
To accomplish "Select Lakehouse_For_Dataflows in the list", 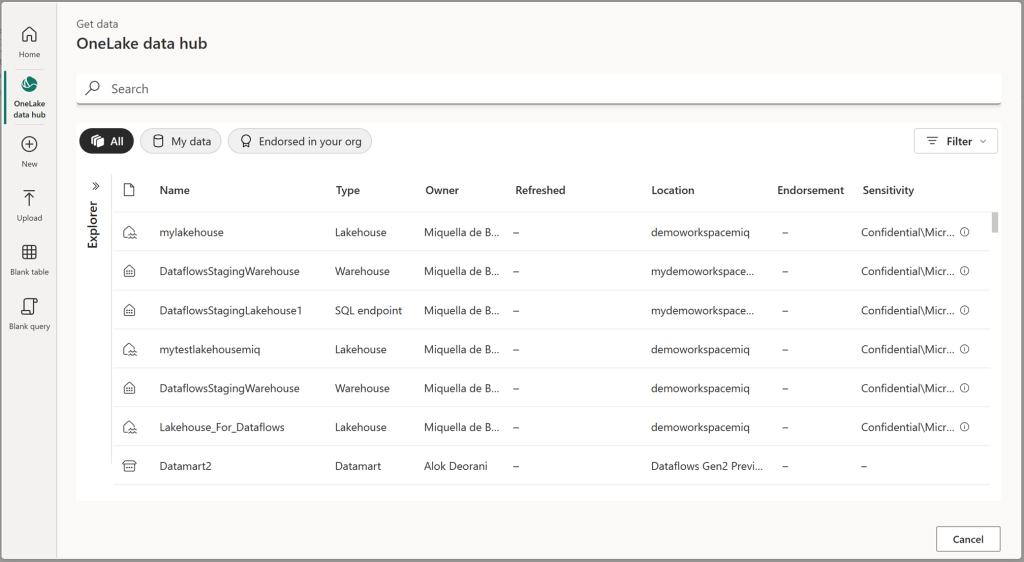I will [x=222, y=427].
